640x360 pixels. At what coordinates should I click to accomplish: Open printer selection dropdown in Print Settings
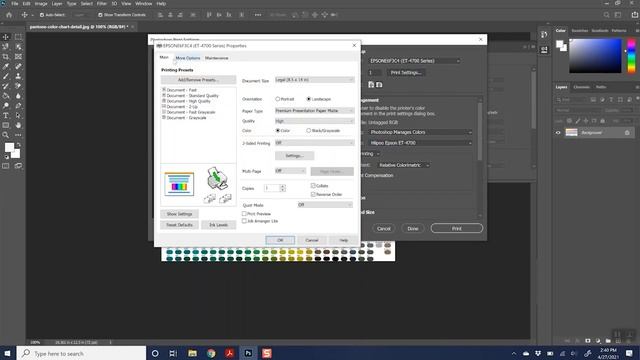click(x=415, y=61)
